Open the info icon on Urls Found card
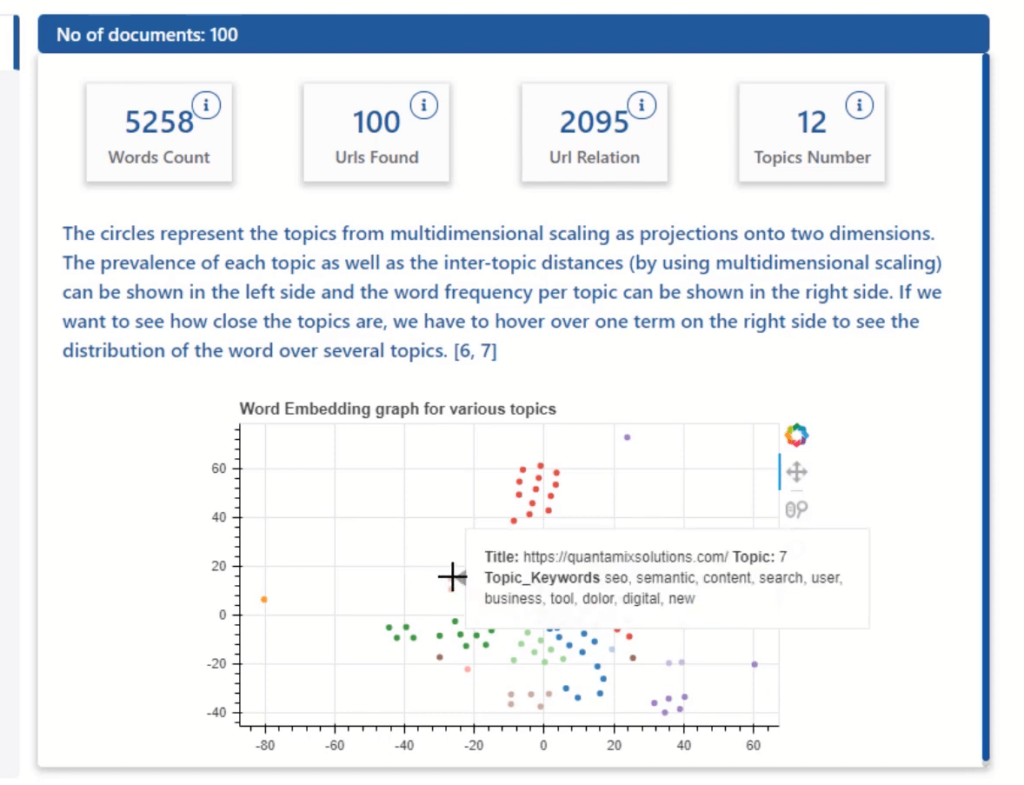Screen dimensions: 1024x785 click(x=424, y=104)
